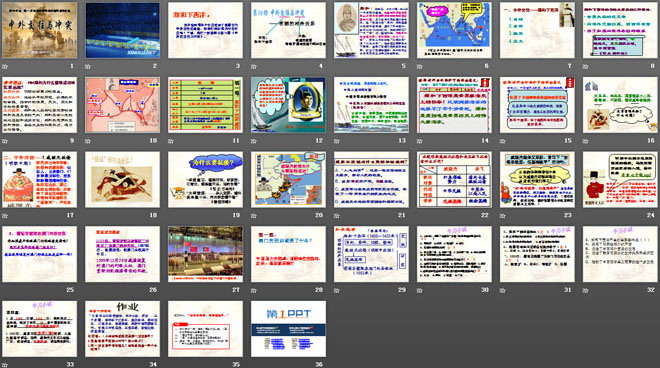The height and width of the screenshot is (368, 660).
Task: Select slide 8 thumbnail with green bullets
Action: coord(620,30)
